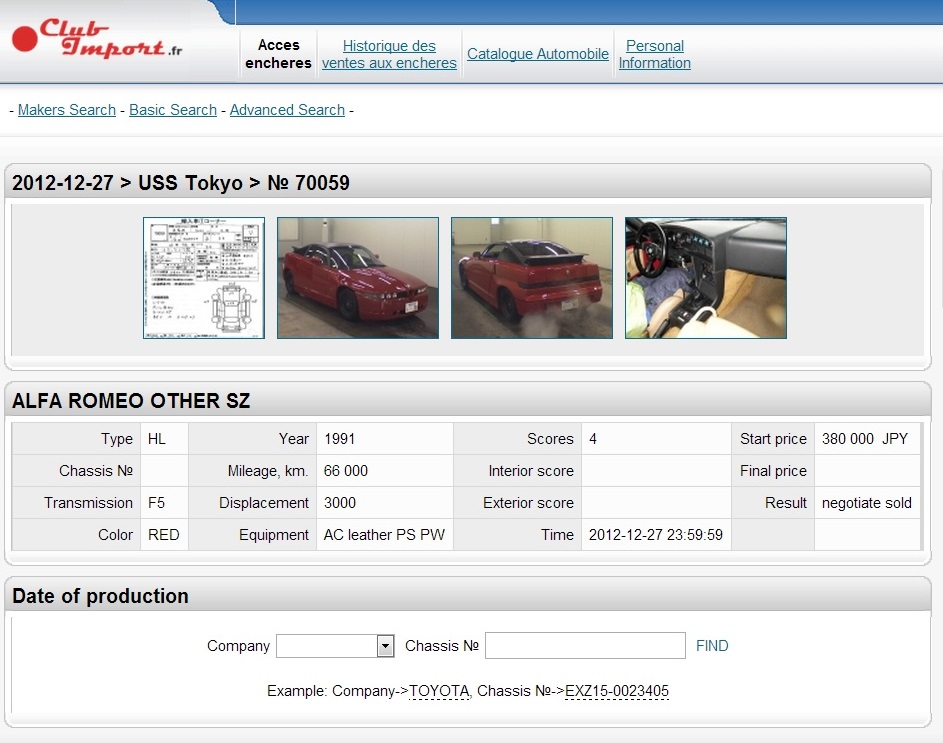Open the car interior photo
Screen dimensions: 943x743
point(706,278)
